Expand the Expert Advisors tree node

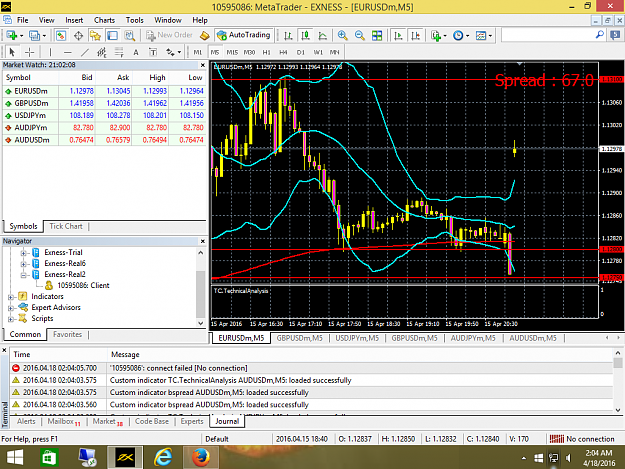point(11,308)
